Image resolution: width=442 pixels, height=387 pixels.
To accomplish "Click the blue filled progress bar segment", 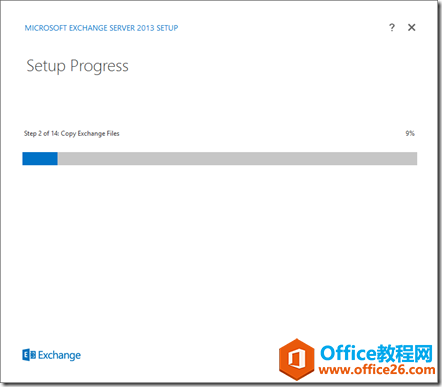I will (x=40, y=159).
